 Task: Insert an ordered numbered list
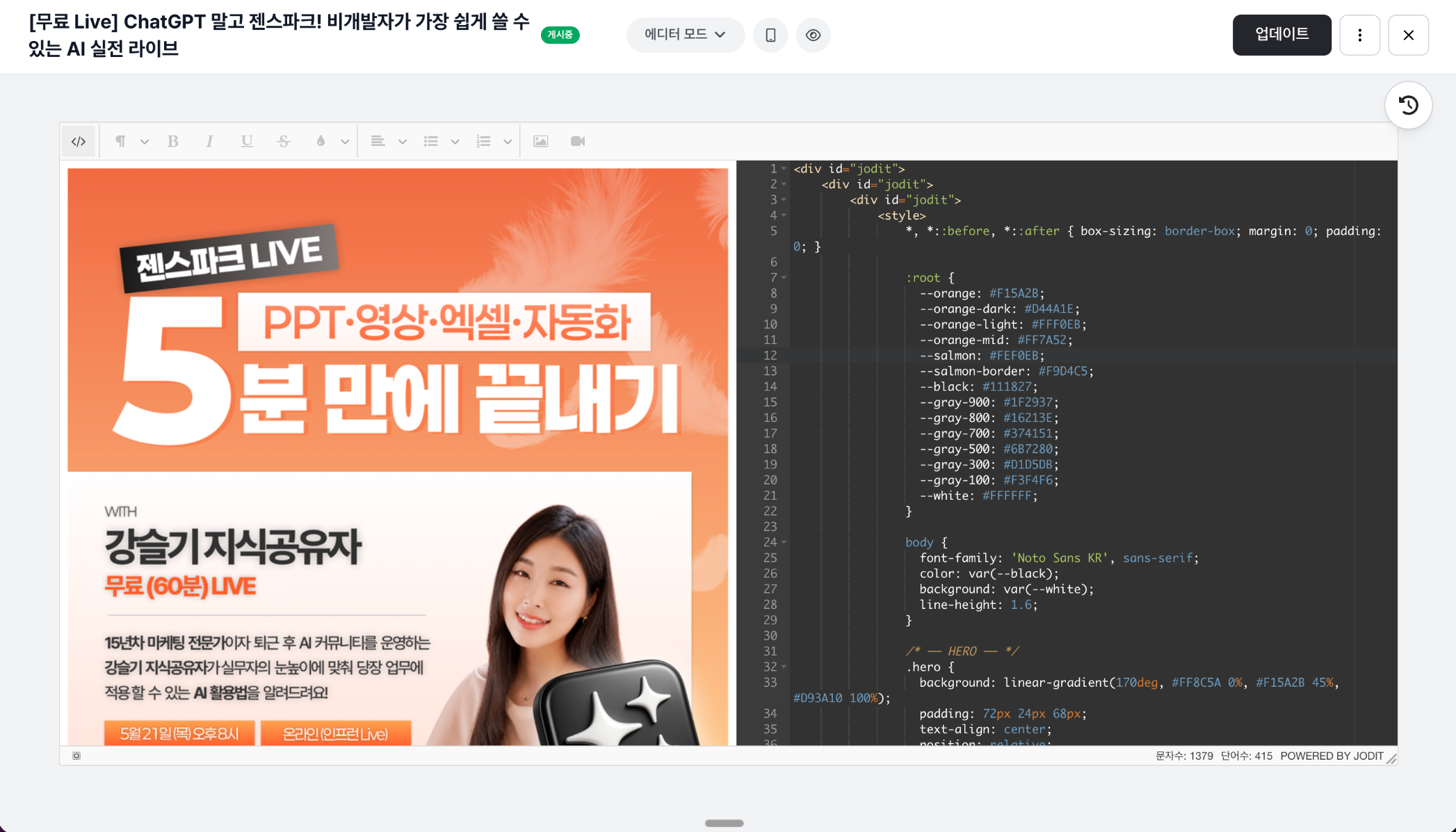click(483, 141)
